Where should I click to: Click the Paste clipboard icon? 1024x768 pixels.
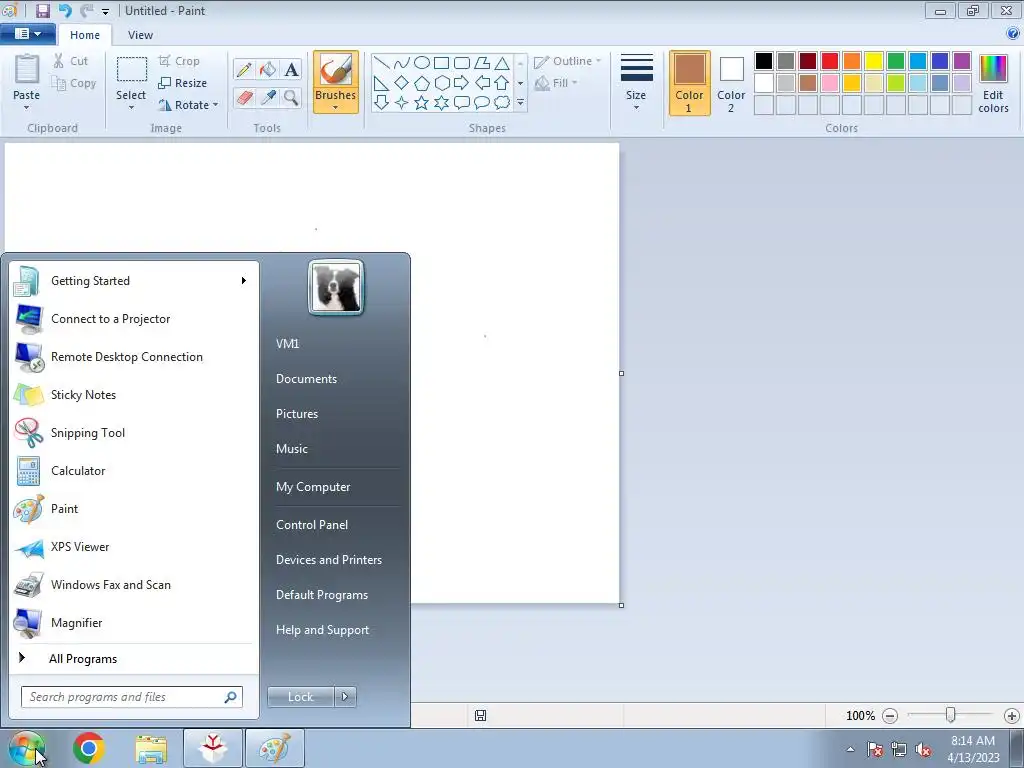[x=27, y=70]
